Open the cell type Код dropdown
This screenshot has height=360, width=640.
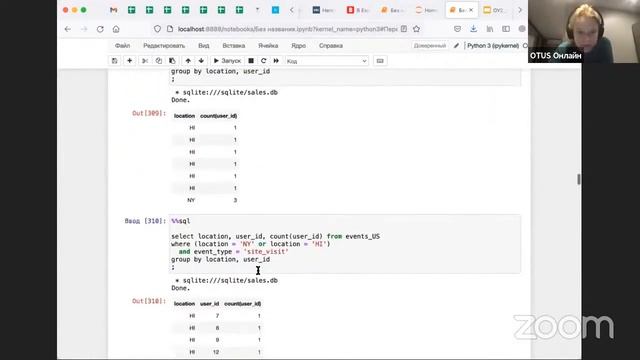coord(327,61)
